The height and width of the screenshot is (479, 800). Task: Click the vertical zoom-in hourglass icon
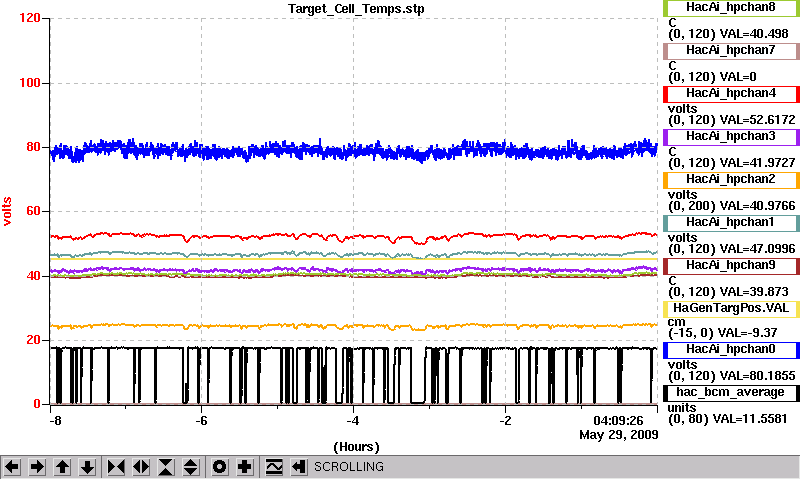[166, 467]
